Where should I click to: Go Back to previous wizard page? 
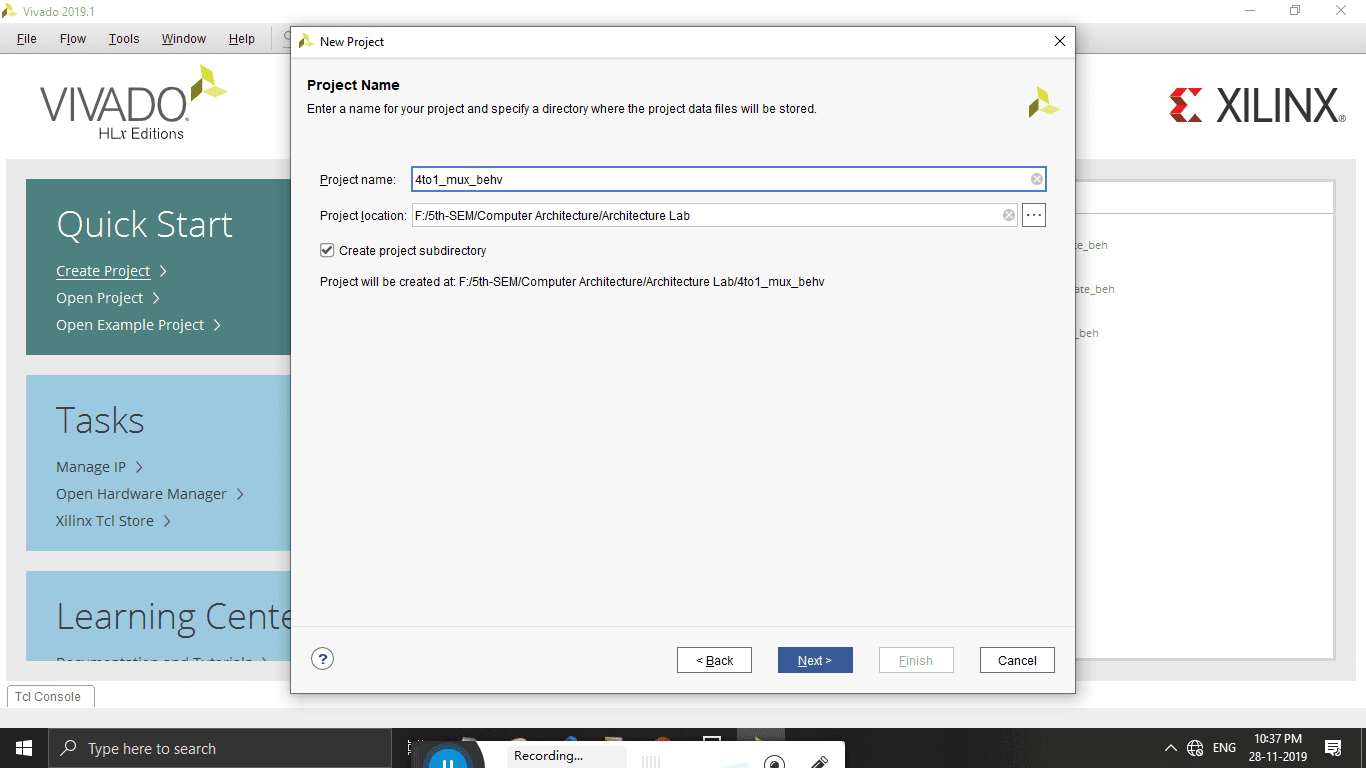[x=714, y=660]
